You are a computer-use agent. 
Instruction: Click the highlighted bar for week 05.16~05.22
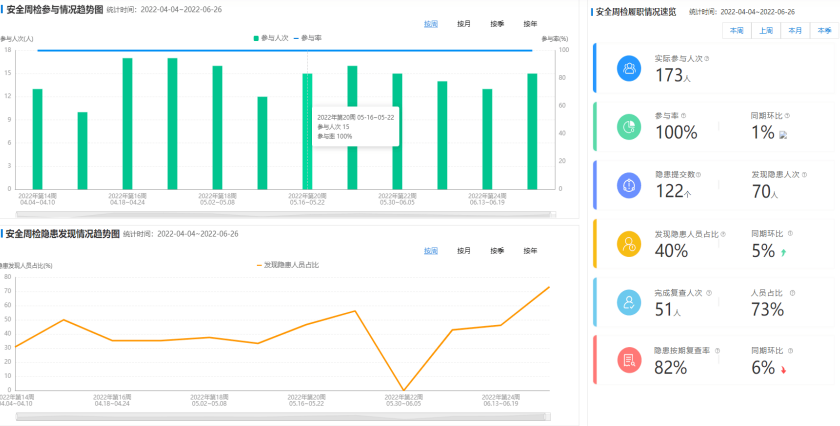308,131
